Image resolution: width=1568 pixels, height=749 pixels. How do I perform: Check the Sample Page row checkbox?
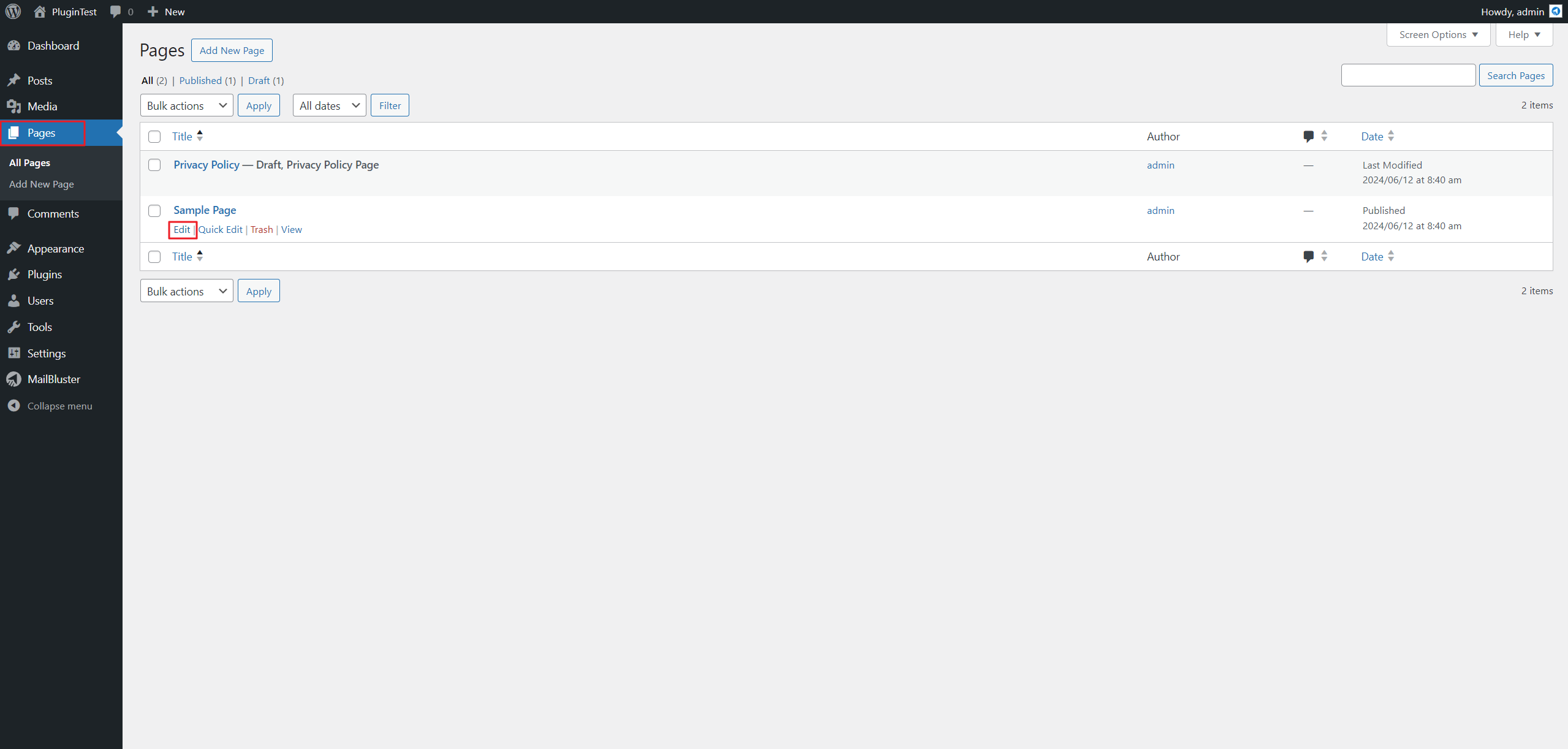click(154, 211)
